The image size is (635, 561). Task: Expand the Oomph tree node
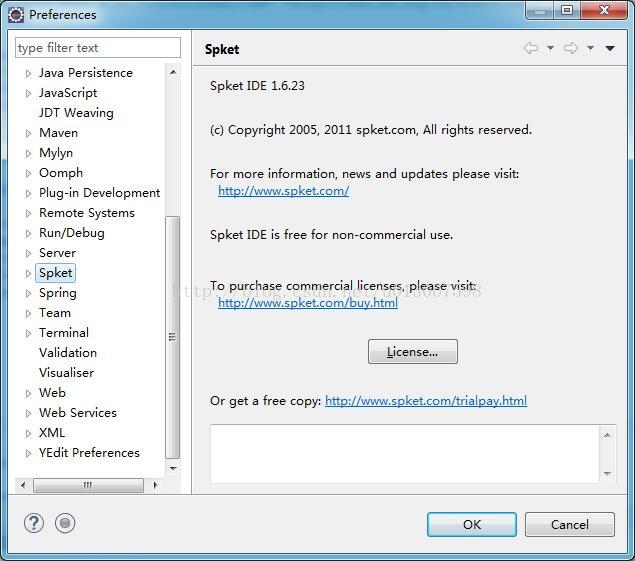[x=28, y=173]
